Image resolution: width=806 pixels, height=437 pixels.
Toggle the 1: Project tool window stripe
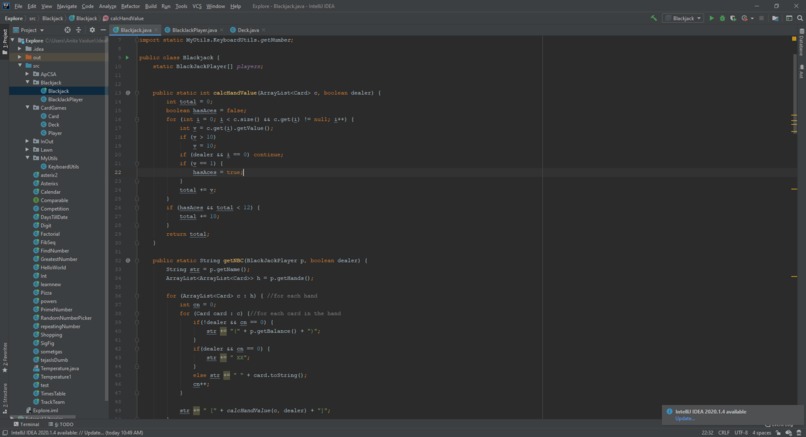(x=5, y=43)
